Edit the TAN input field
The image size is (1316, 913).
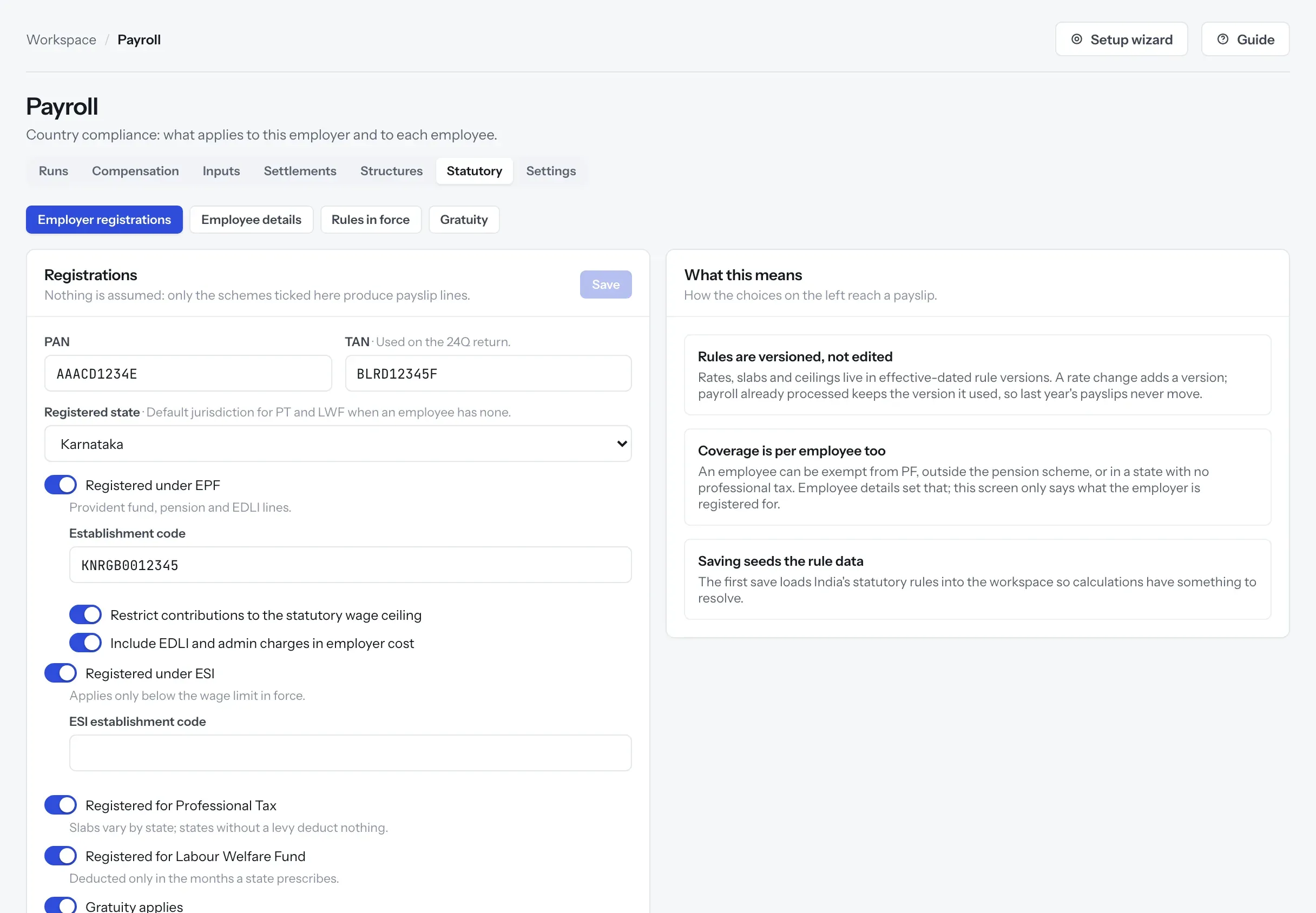coord(488,374)
